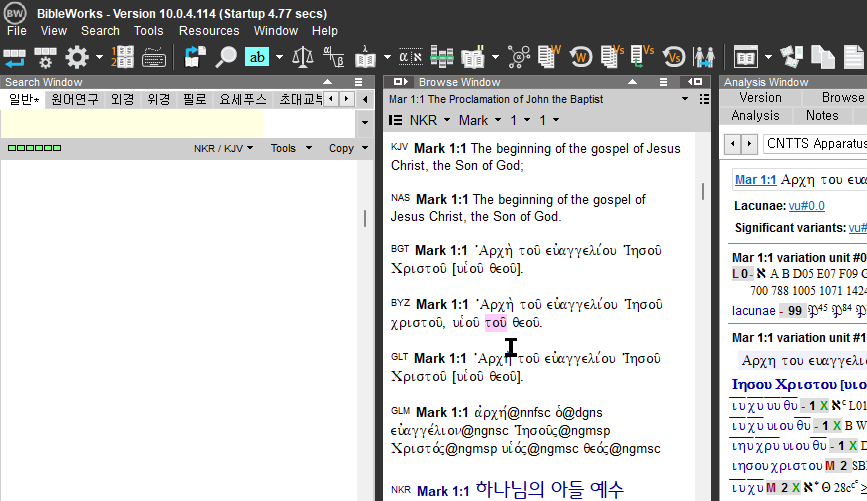Click the numbered 1-2 book display icon
The image size is (867, 501).
(x=123, y=57)
